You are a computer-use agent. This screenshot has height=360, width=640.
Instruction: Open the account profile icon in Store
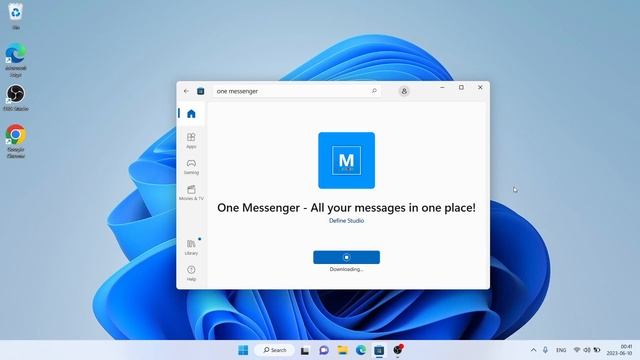[404, 91]
